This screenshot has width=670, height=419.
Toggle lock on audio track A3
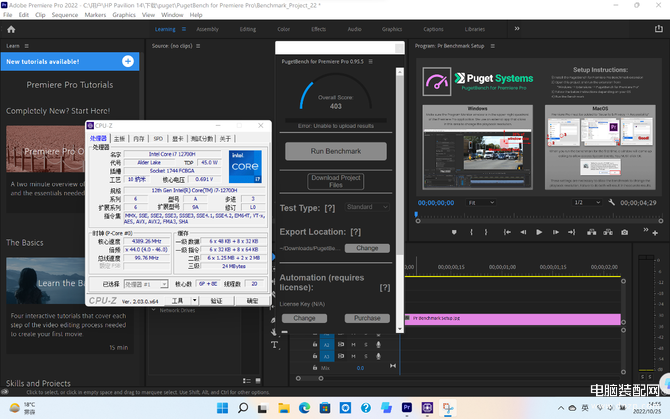[x=315, y=356]
